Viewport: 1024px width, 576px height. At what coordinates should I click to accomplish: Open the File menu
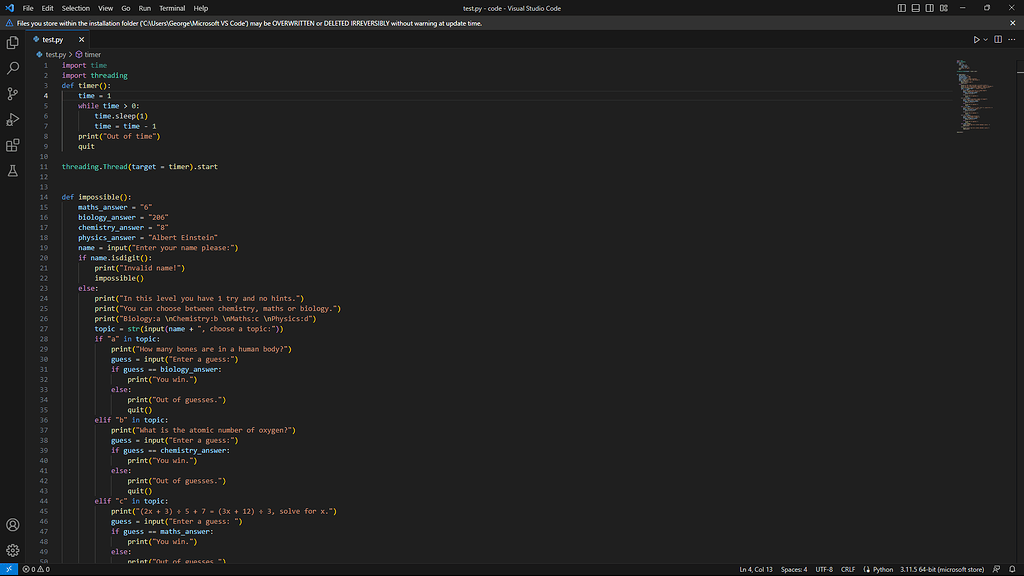pyautogui.click(x=28, y=8)
